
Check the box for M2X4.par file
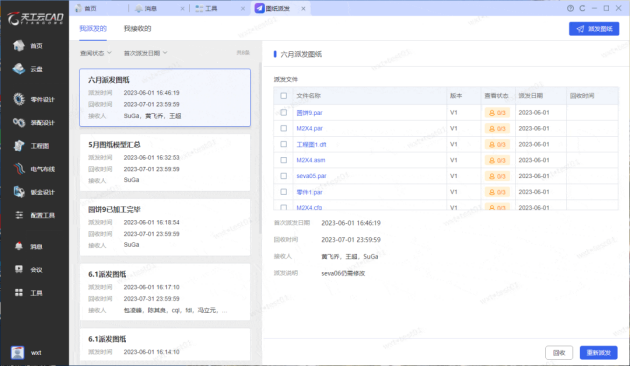[284, 128]
